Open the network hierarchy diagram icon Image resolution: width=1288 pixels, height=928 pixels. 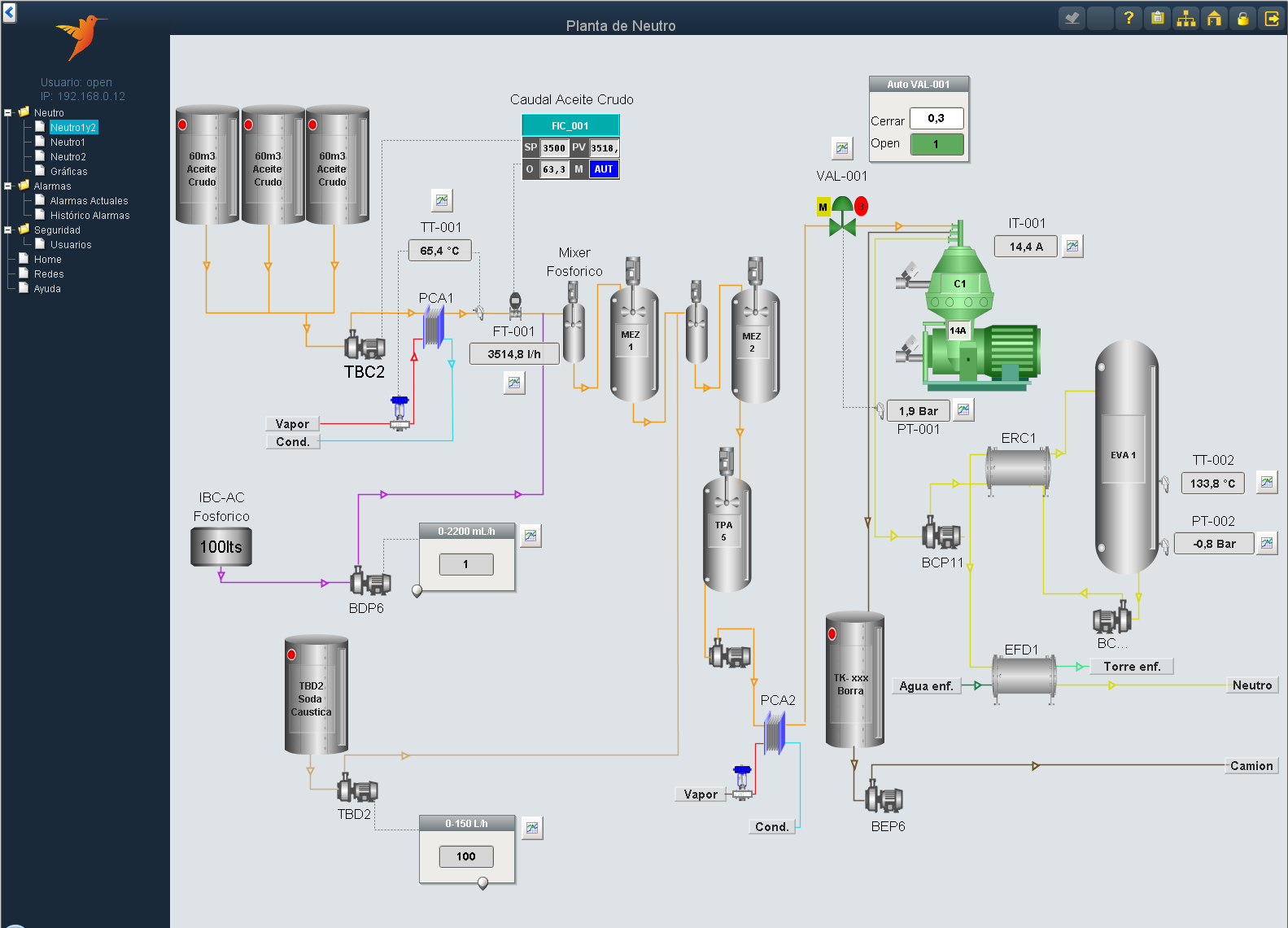(x=1185, y=18)
